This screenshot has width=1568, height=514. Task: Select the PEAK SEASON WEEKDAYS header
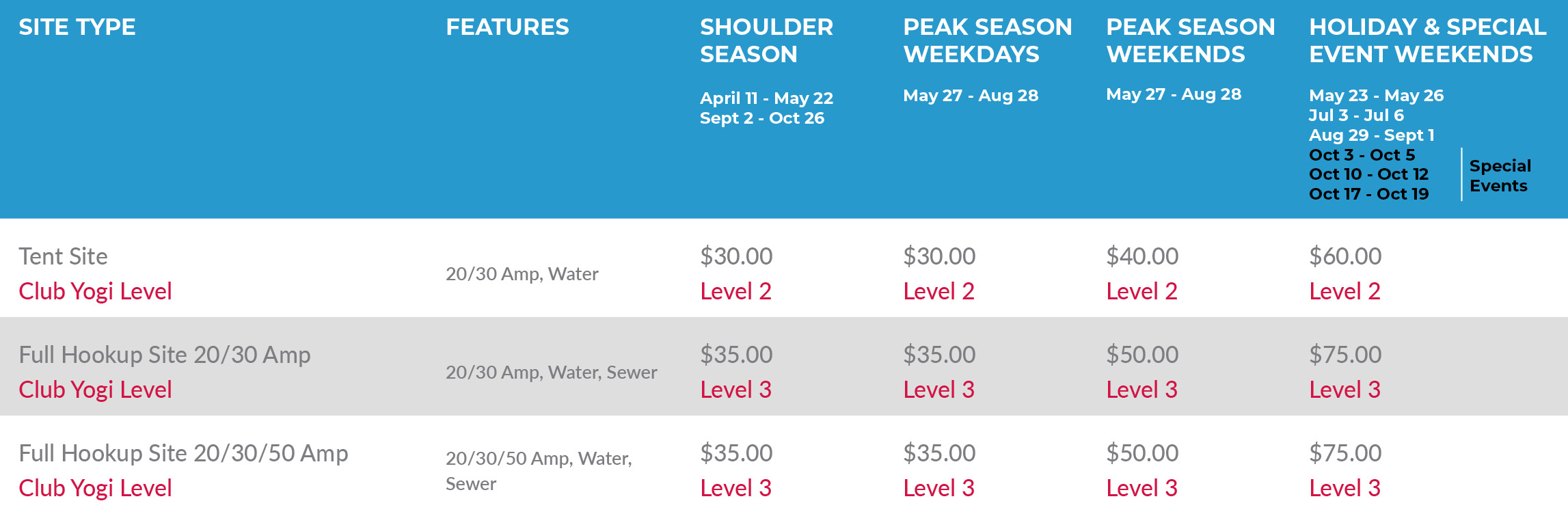tap(987, 40)
